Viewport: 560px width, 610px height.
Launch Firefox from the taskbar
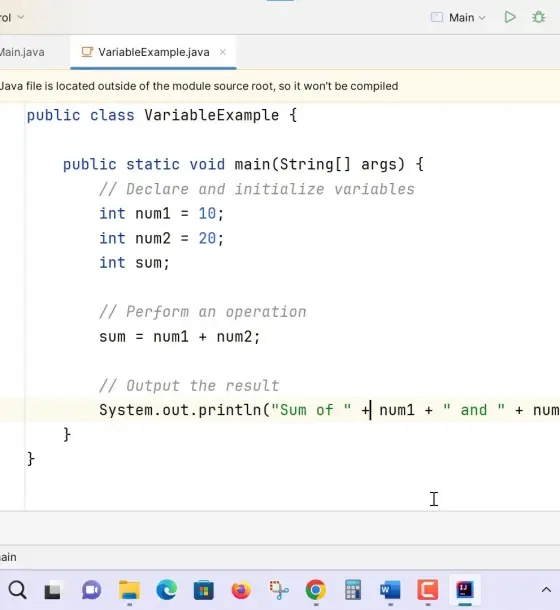tap(241, 590)
